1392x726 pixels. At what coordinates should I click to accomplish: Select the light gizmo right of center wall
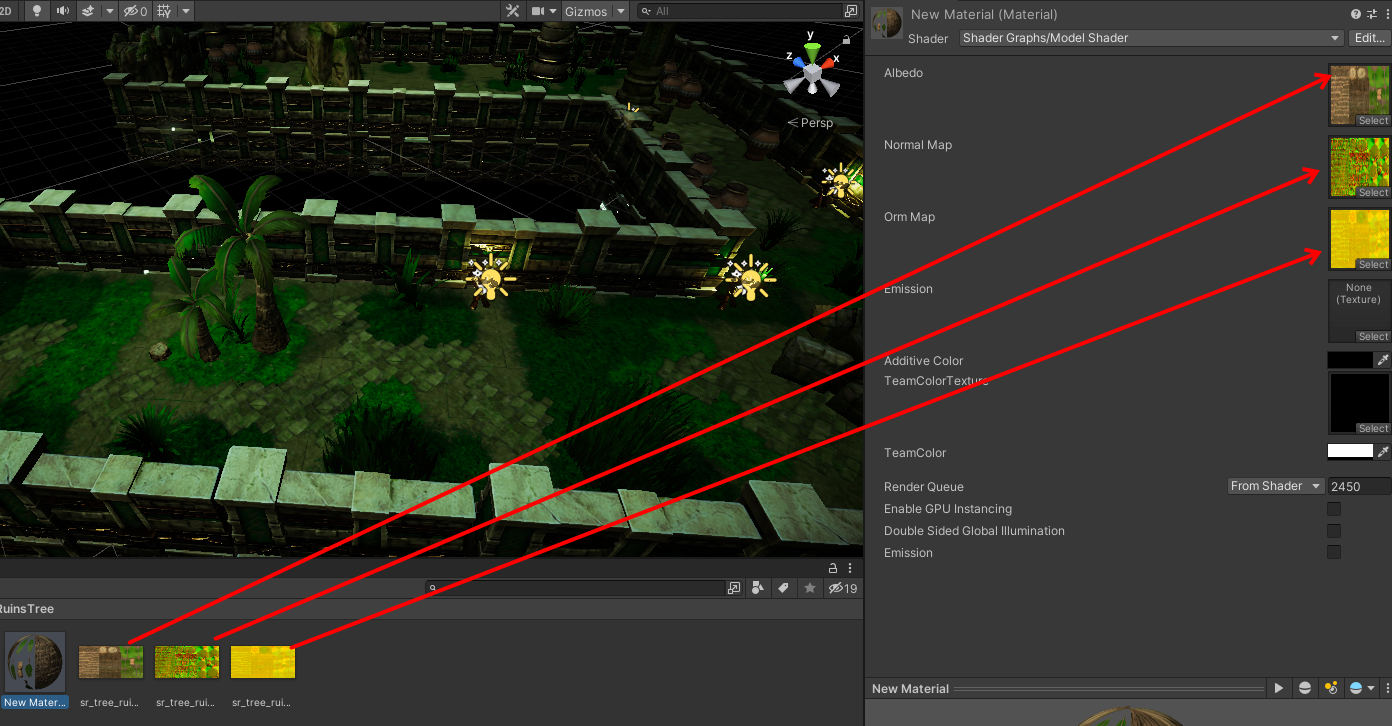click(750, 277)
